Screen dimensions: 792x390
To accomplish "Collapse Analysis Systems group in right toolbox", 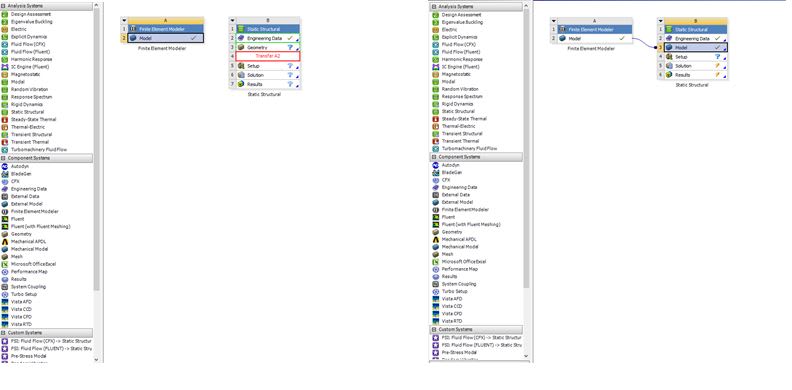I will pyautogui.click(x=434, y=7).
